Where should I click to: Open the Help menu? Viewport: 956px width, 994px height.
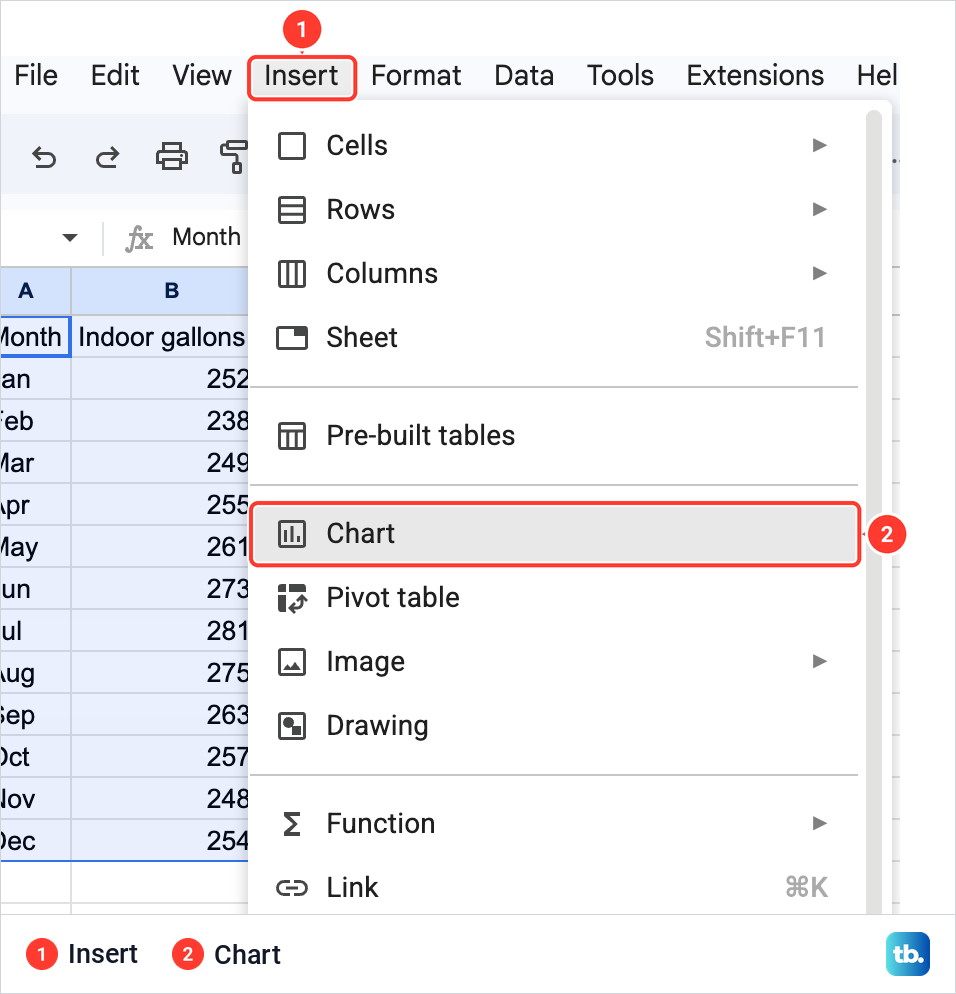[x=877, y=75]
